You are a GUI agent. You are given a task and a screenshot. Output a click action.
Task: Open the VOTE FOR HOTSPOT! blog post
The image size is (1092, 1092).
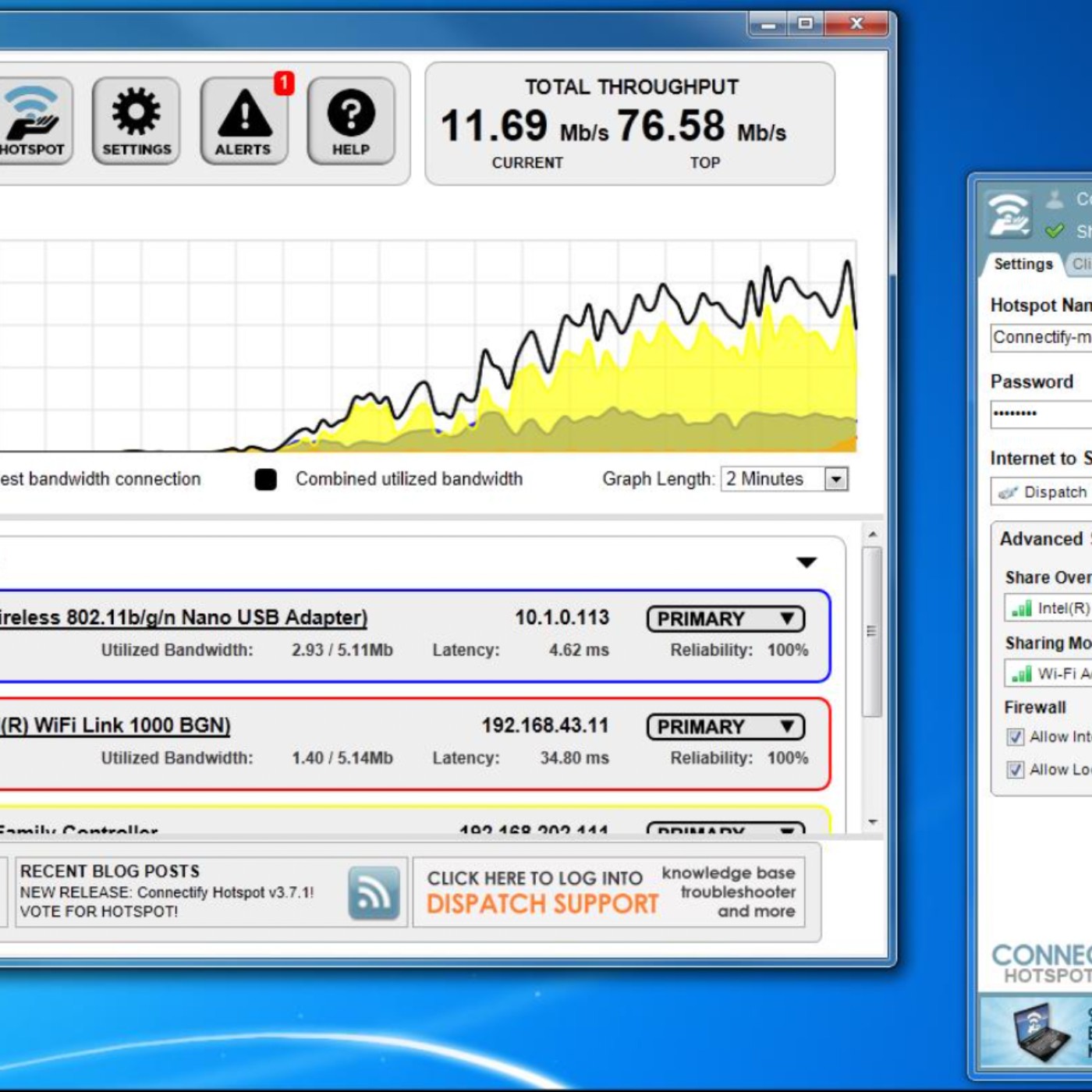point(99,912)
